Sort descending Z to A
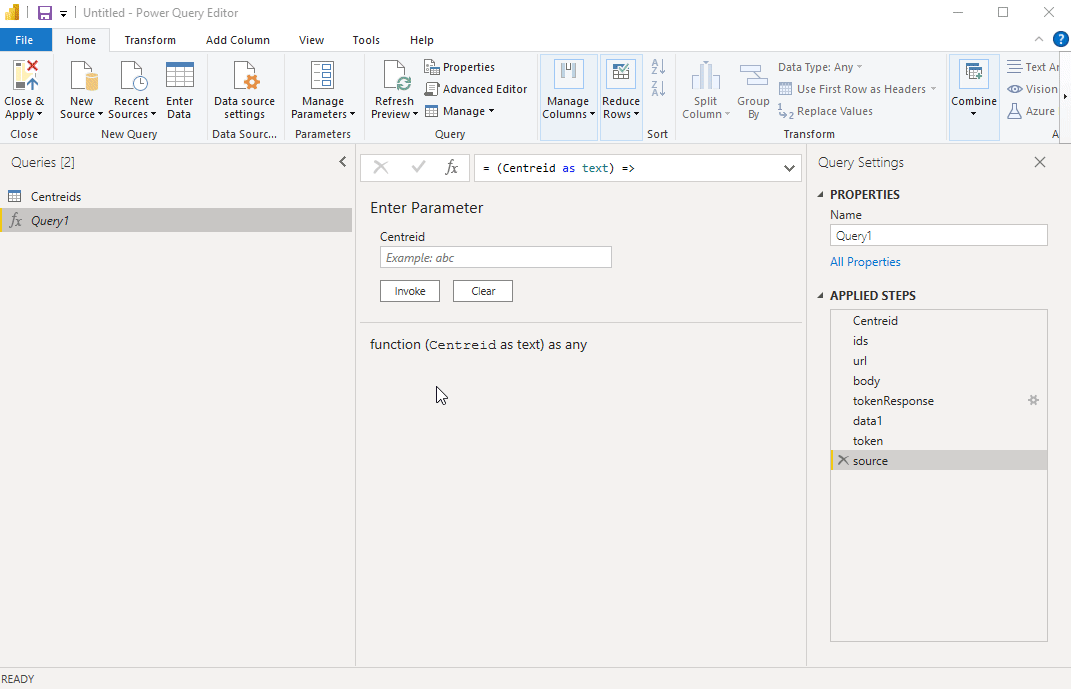The image size is (1071, 689). click(x=658, y=88)
